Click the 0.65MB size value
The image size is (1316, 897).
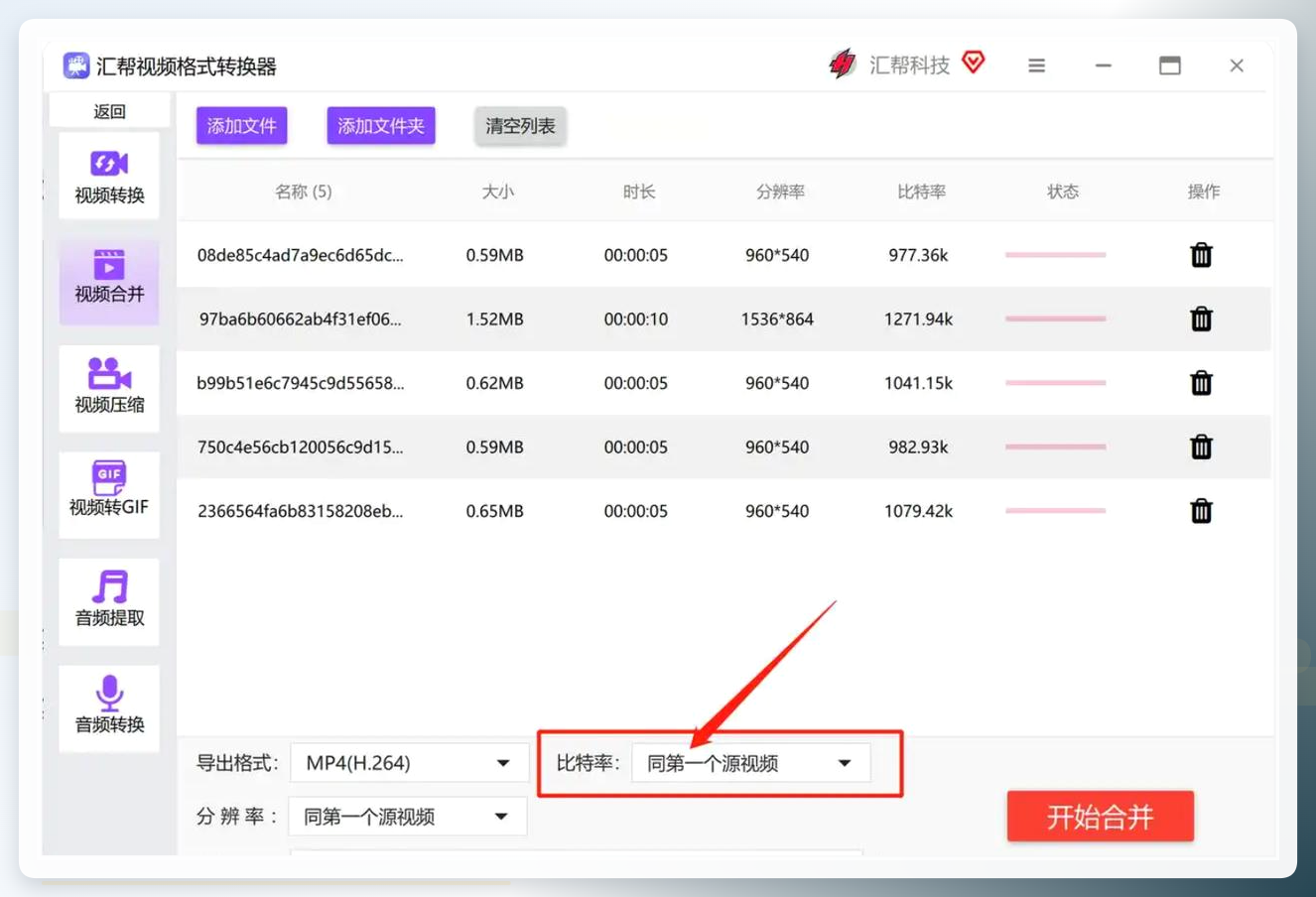[495, 511]
